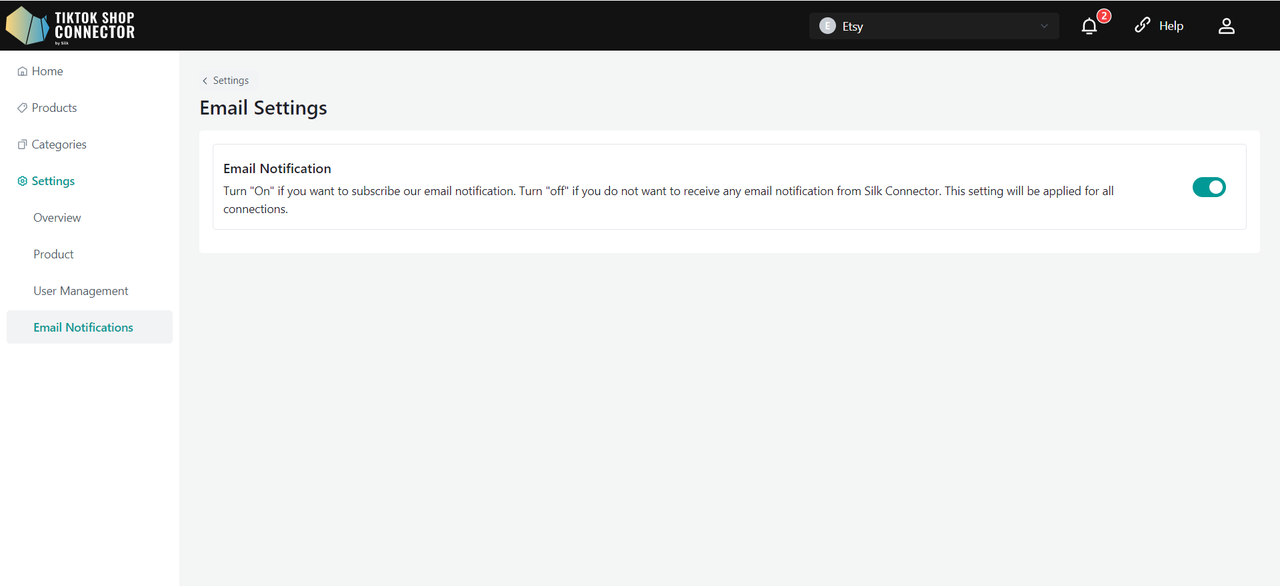1280x586 pixels.
Task: Expand the dropdown chevron next to Etsy
Action: tap(1044, 26)
